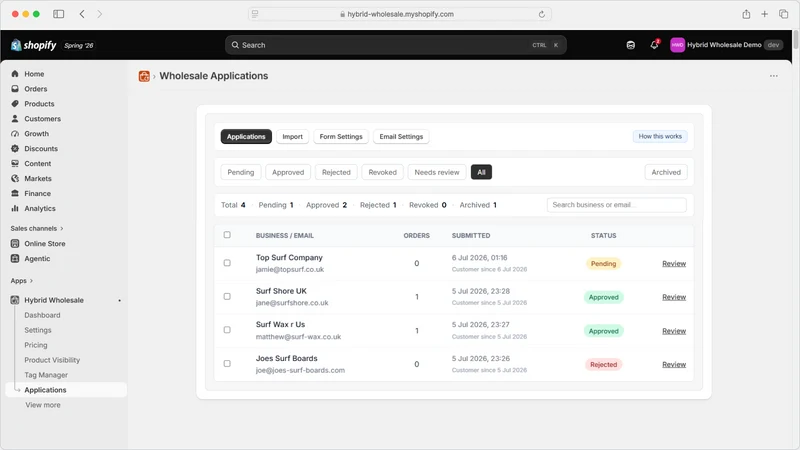
Task: Open the Sidekick assistant icon in top bar
Action: pyautogui.click(x=631, y=45)
